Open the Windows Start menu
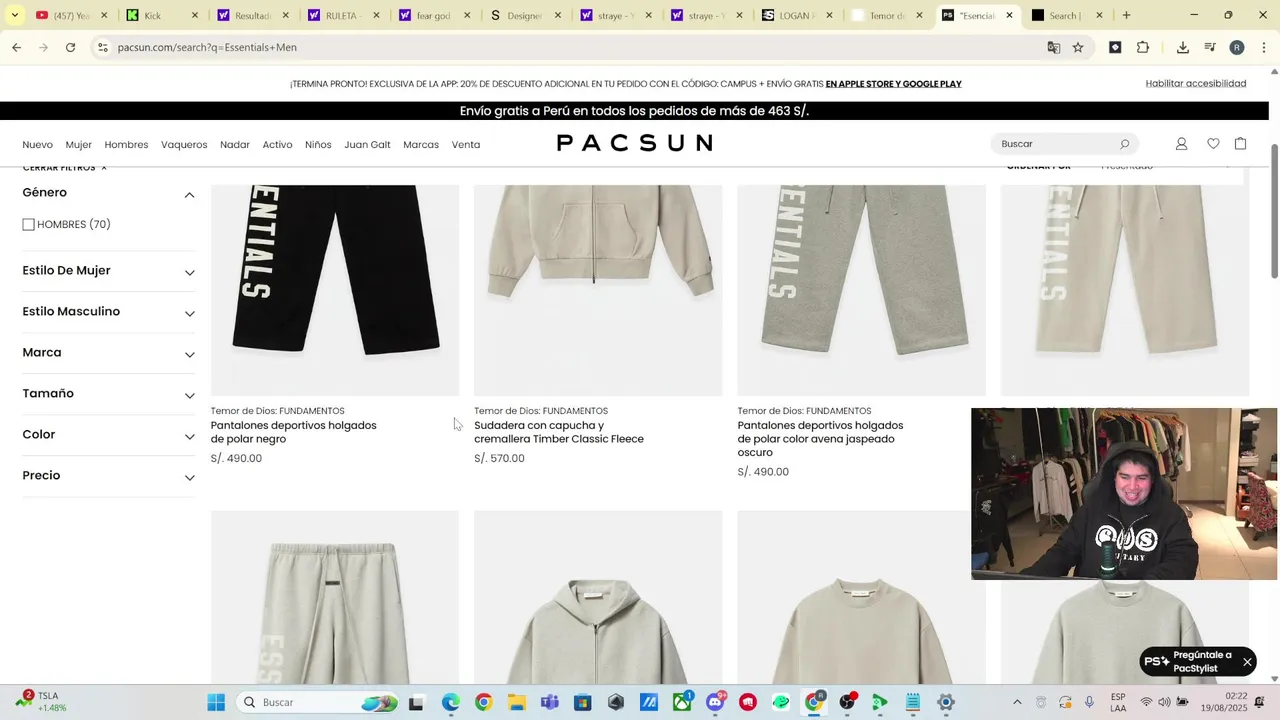Viewport: 1280px width, 720px height. tap(216, 702)
